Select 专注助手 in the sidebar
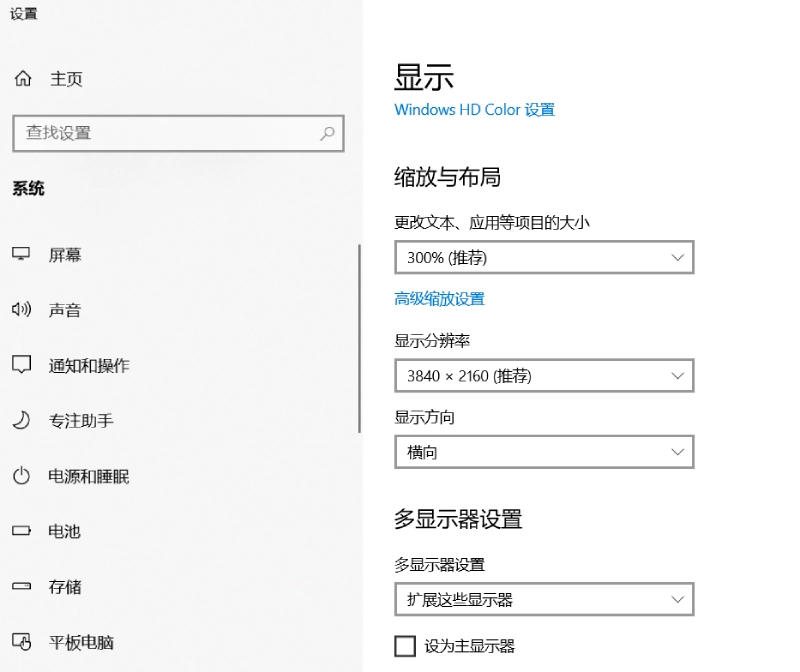The width and height of the screenshot is (800, 672). tap(22, 421)
